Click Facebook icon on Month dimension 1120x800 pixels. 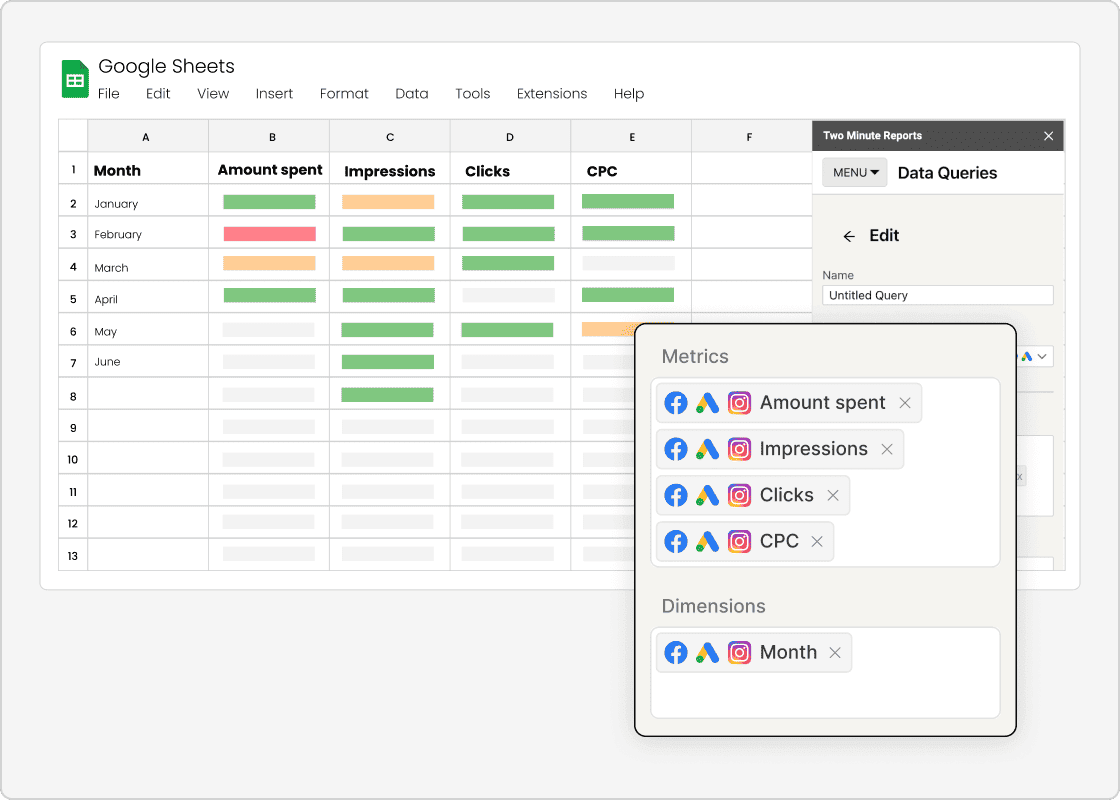click(676, 651)
